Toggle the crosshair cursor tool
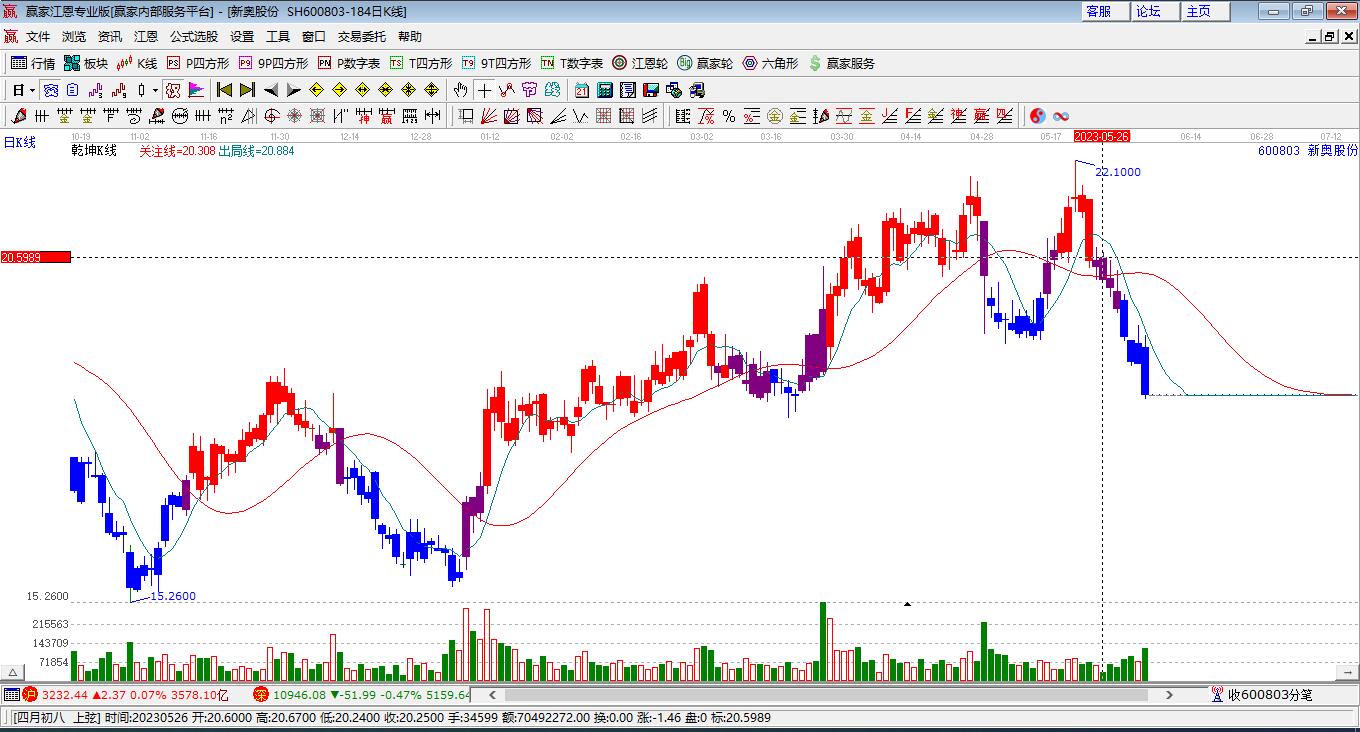This screenshot has width=1360, height=732. [x=484, y=90]
